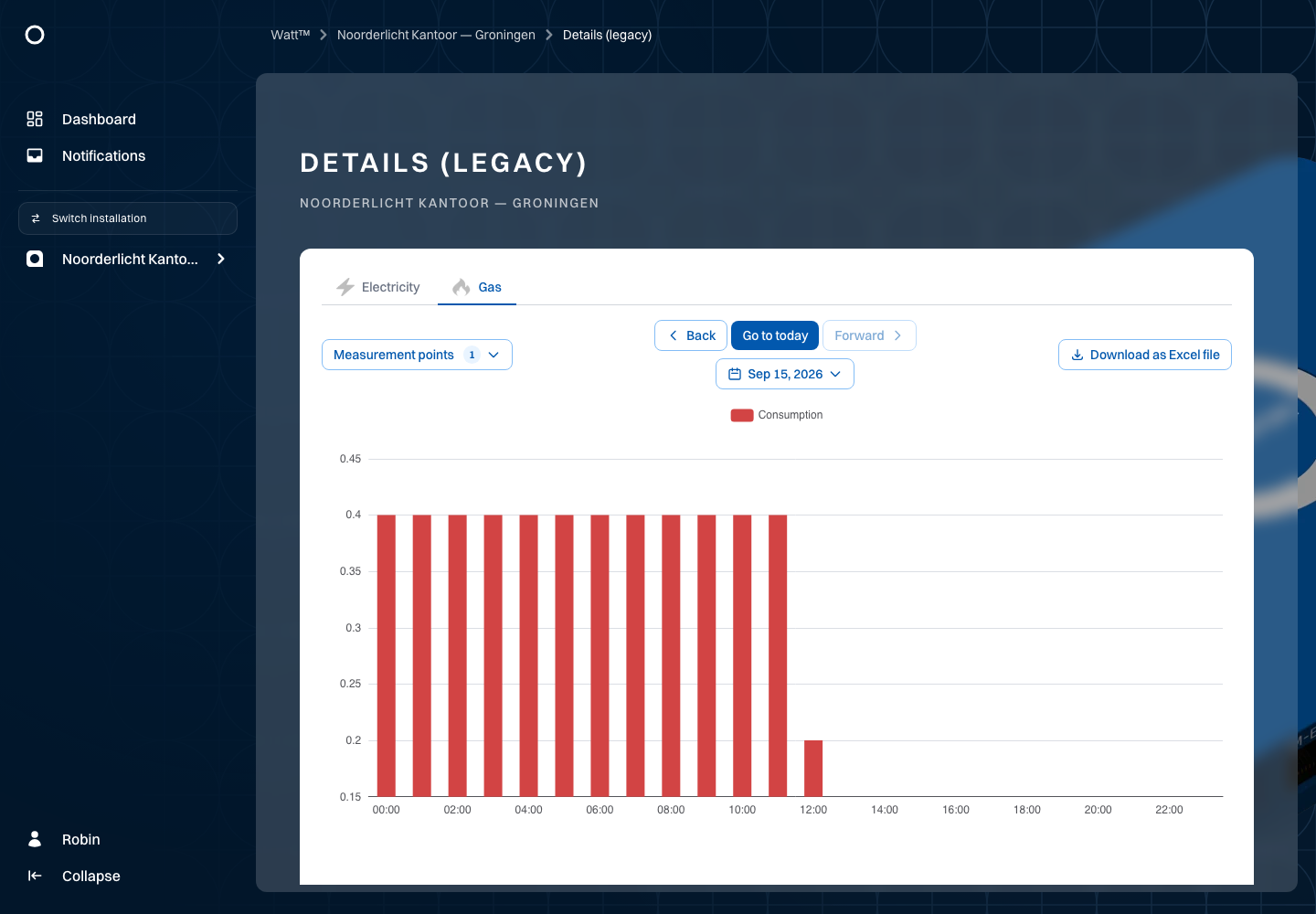Viewport: 1316px width, 914px height.
Task: Switch to the Electricity tab
Action: (x=378, y=287)
